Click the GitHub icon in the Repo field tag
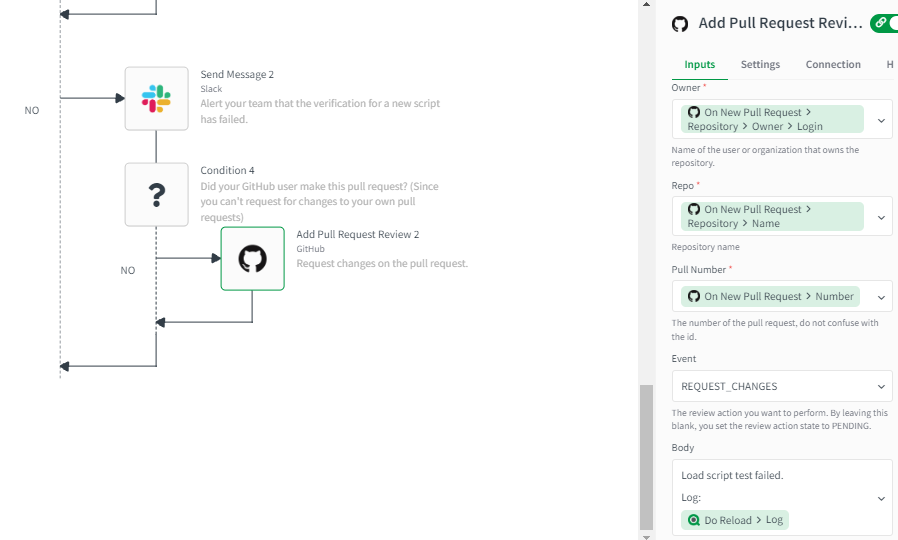Screen dimensions: 898x540 [693, 209]
